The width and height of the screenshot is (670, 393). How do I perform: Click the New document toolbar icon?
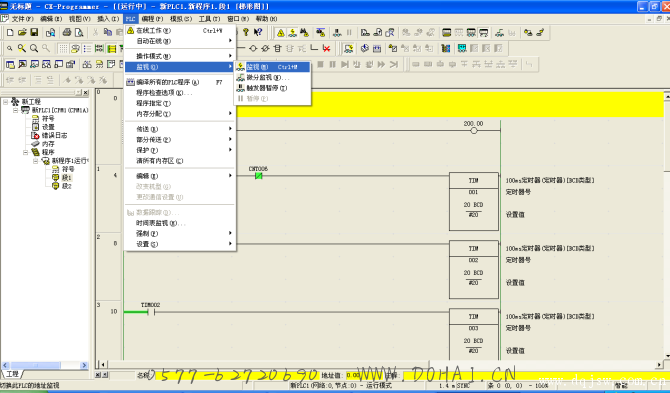10,32
